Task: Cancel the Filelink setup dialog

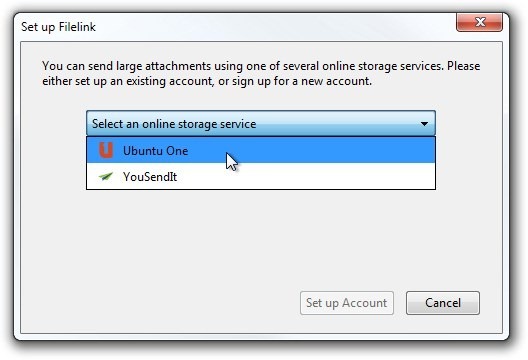Action: click(443, 303)
